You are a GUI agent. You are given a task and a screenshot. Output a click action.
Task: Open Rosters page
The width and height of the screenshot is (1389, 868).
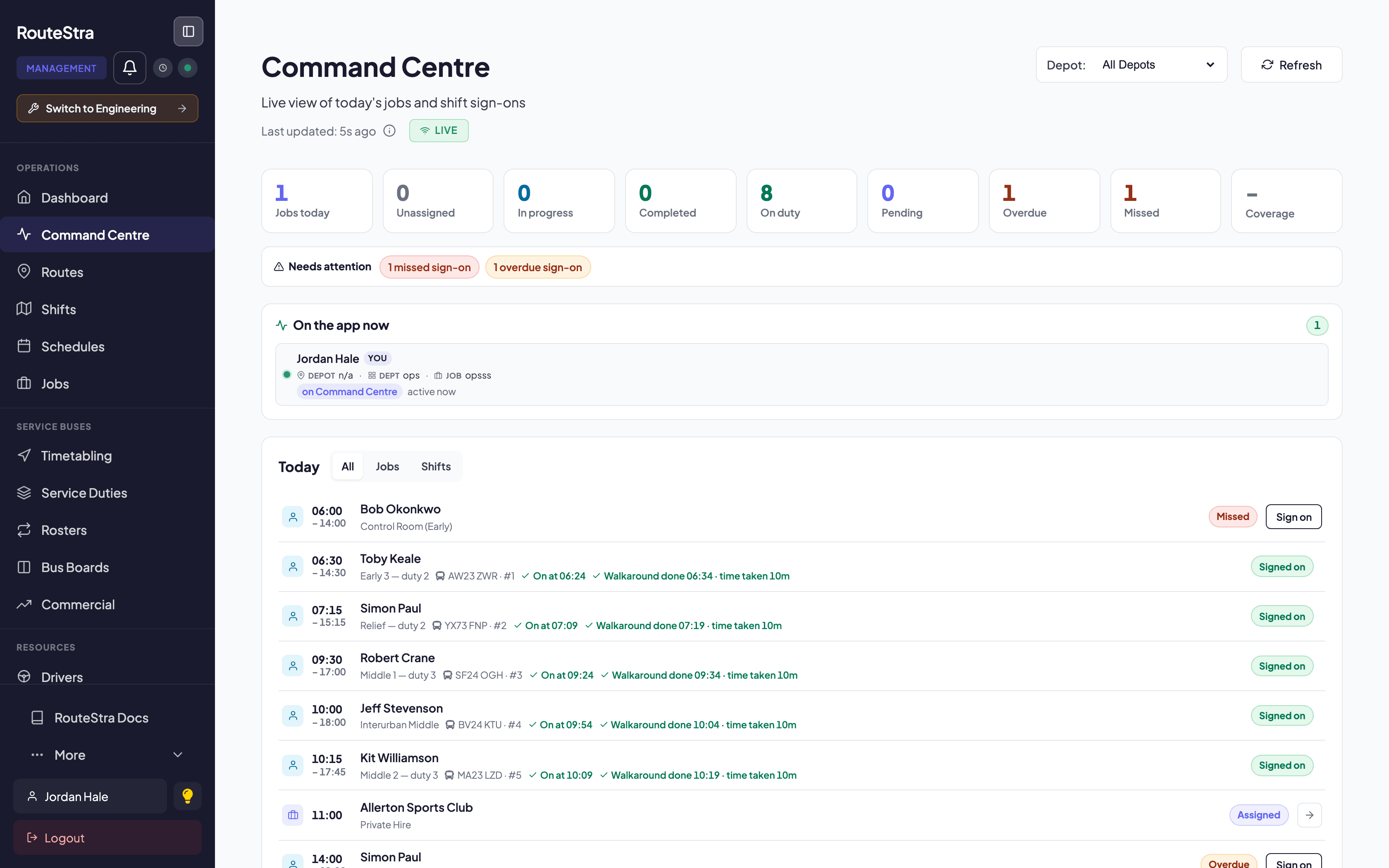point(107,530)
